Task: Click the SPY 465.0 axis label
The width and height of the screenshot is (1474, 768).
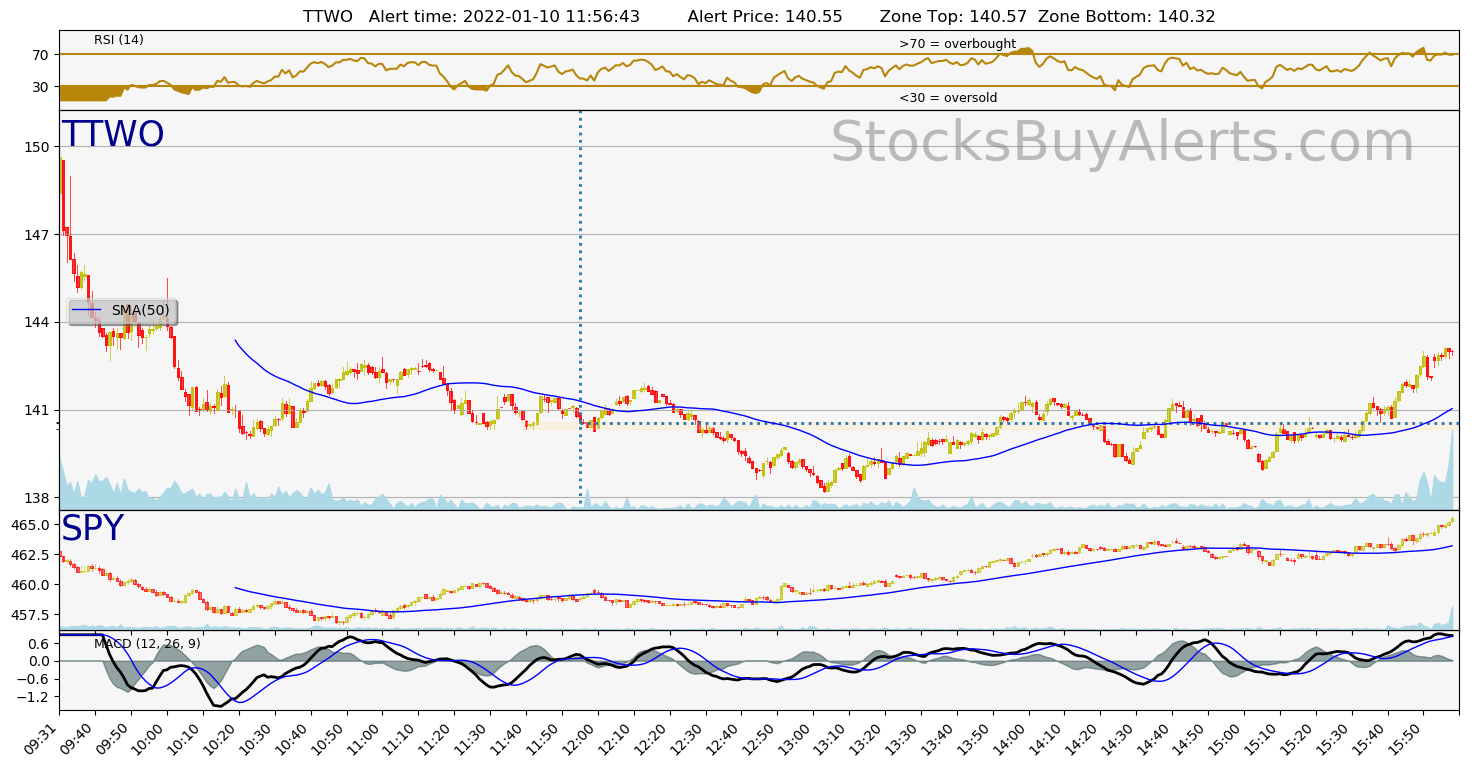Action: 31,525
